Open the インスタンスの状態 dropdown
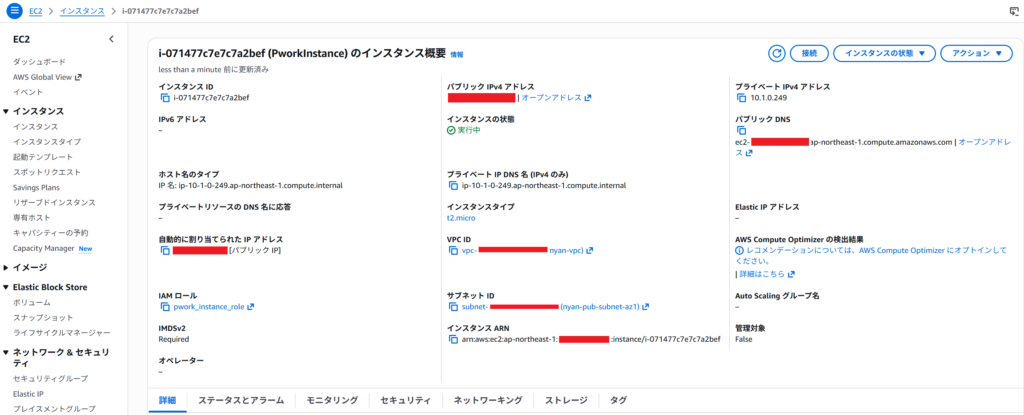 click(x=884, y=53)
